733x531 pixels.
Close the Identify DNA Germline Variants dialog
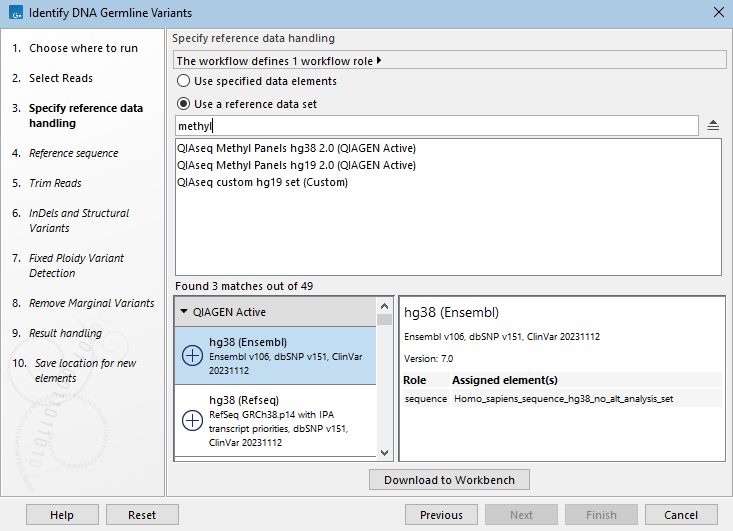[717, 13]
